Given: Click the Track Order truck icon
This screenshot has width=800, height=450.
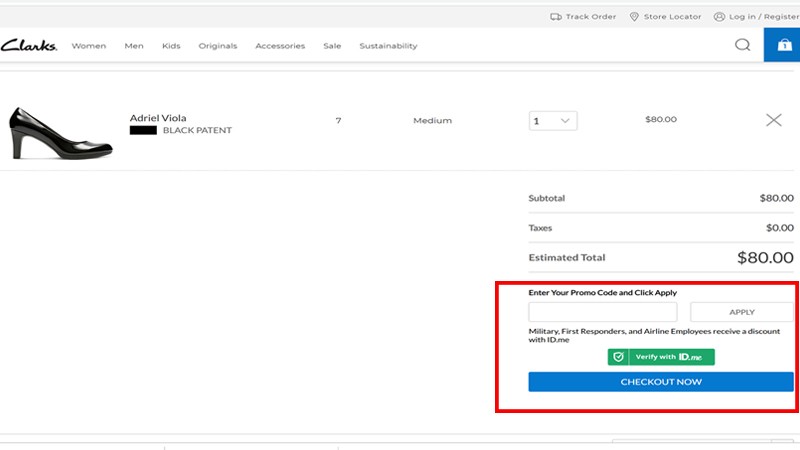Looking at the screenshot, I should click(556, 17).
